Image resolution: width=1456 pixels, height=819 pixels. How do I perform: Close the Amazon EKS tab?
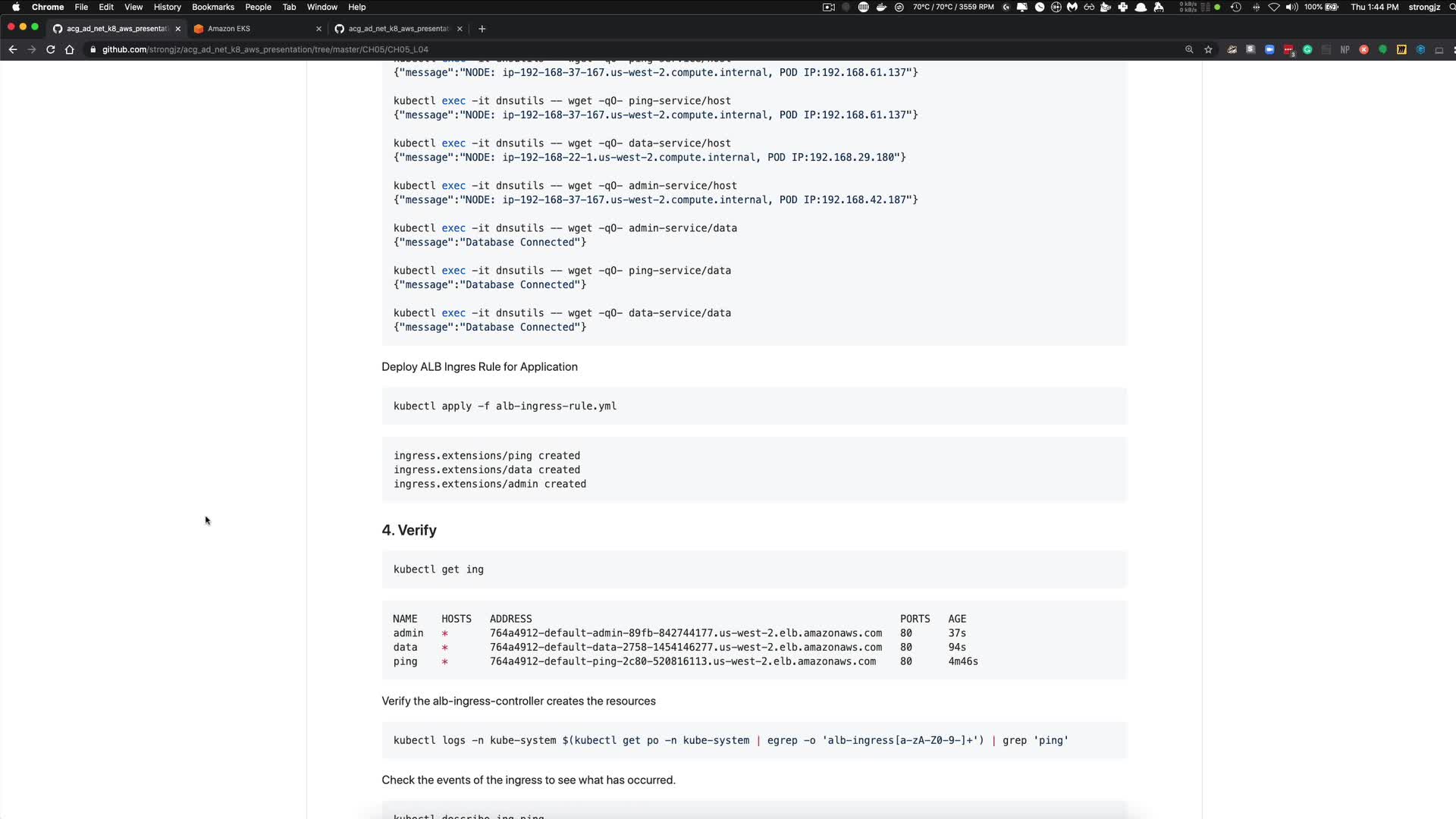(318, 29)
